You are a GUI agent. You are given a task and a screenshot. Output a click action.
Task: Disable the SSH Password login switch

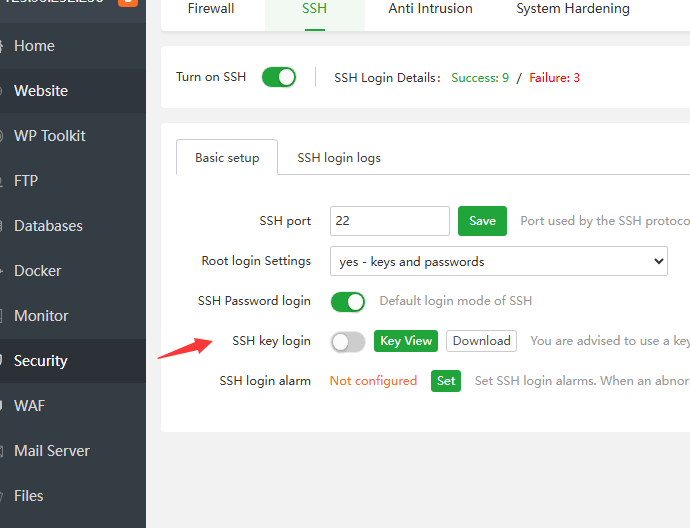348,301
